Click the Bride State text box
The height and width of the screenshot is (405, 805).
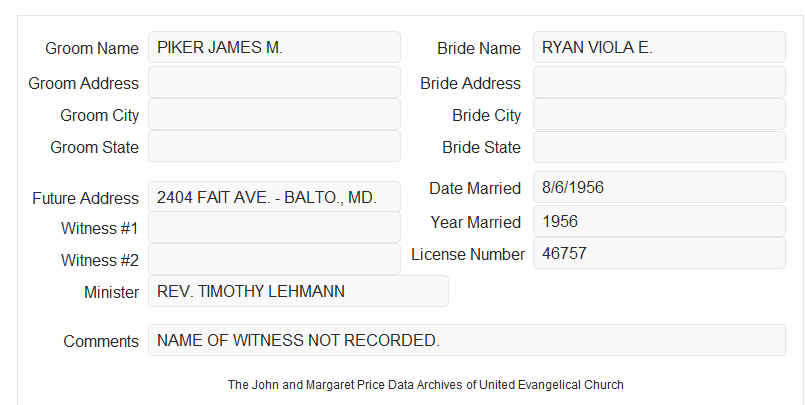659,147
